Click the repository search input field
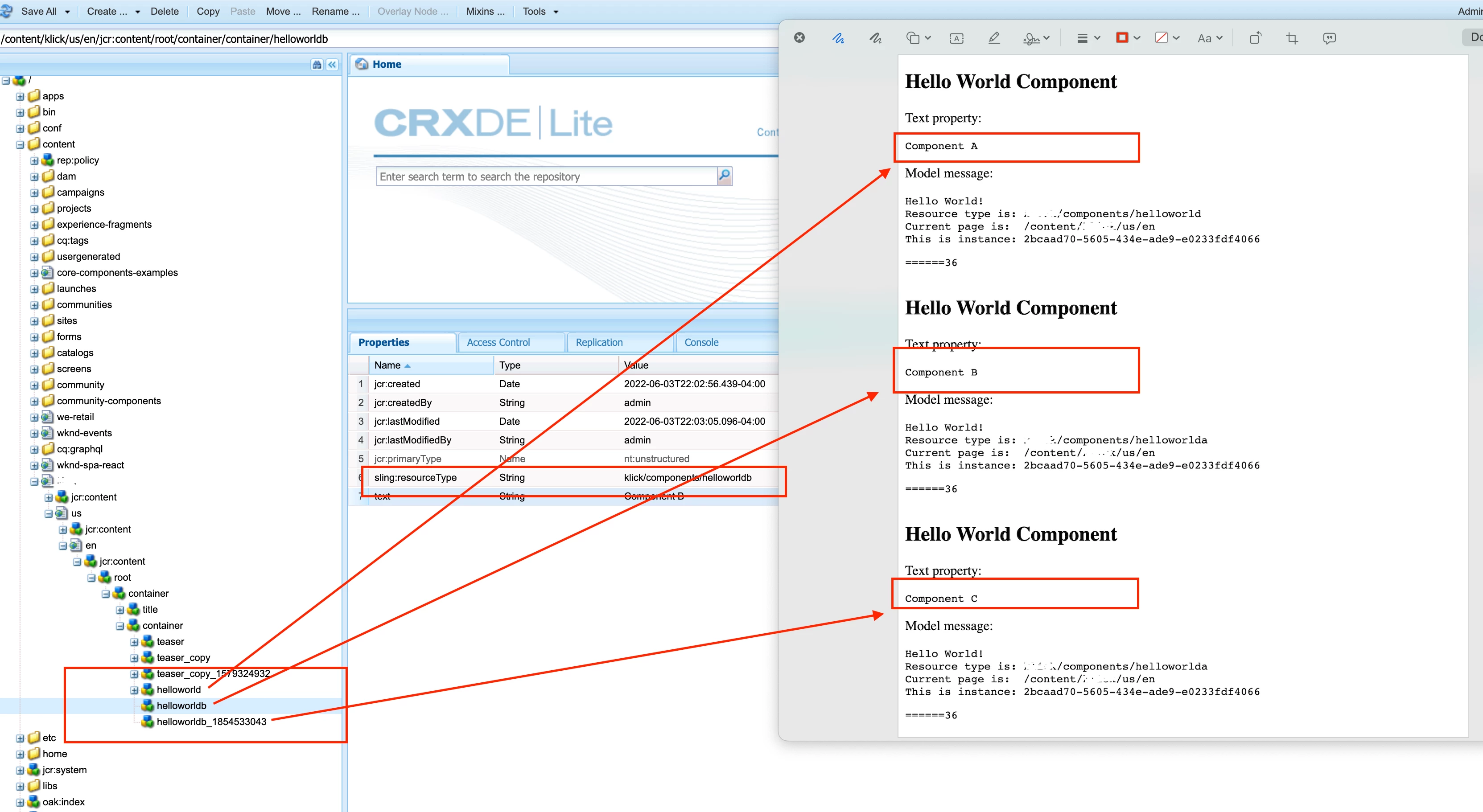This screenshot has width=1483, height=812. point(546,176)
